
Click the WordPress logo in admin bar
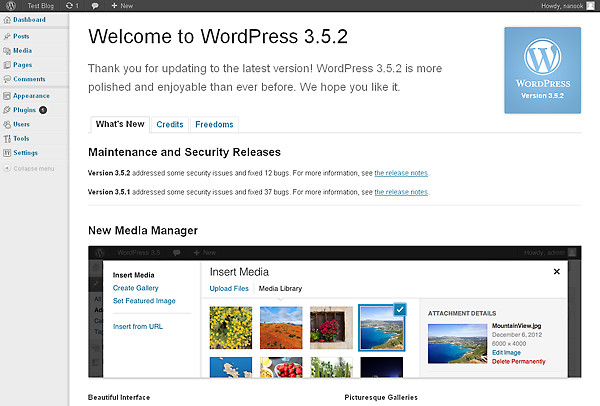11,6
